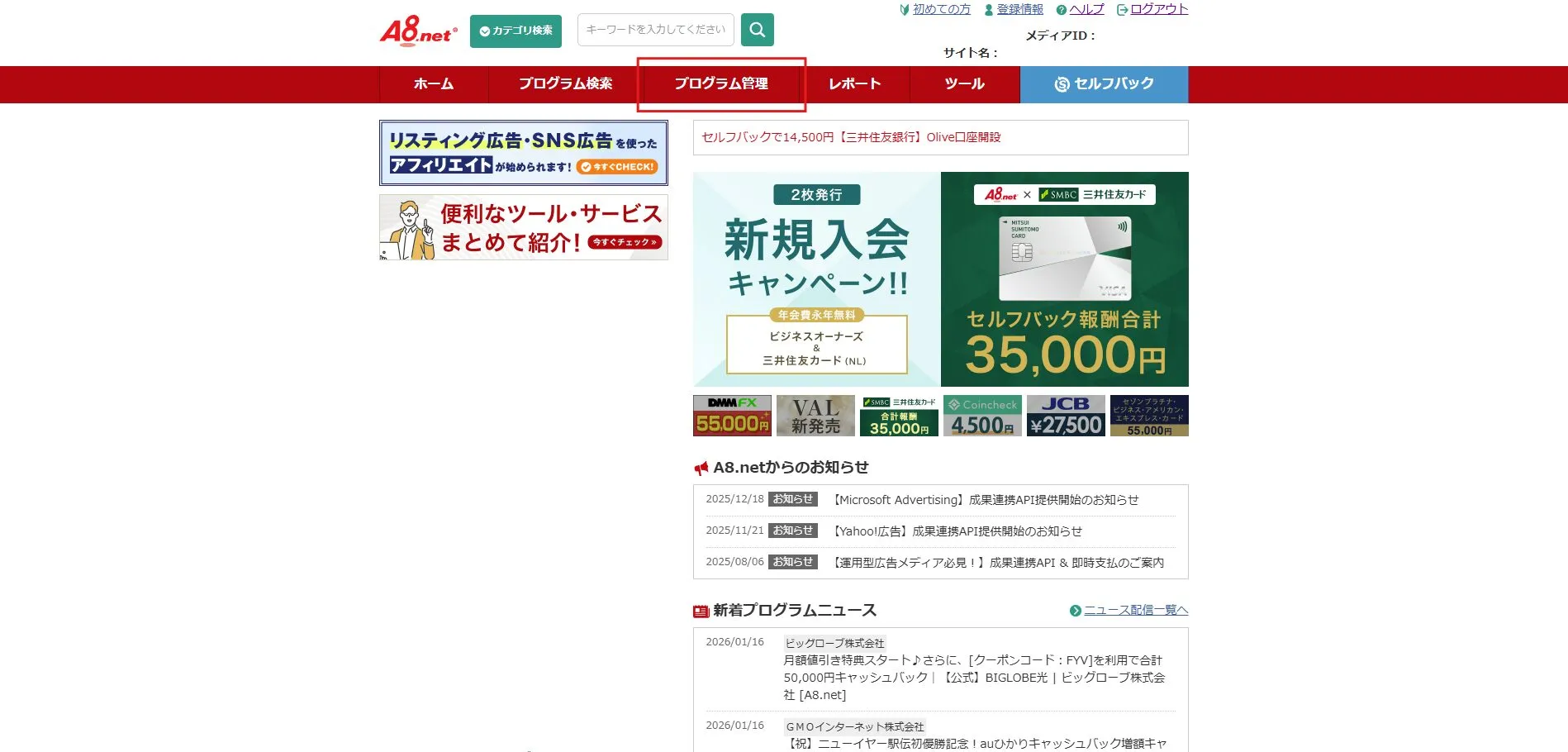Open the レポート menu

[855, 84]
